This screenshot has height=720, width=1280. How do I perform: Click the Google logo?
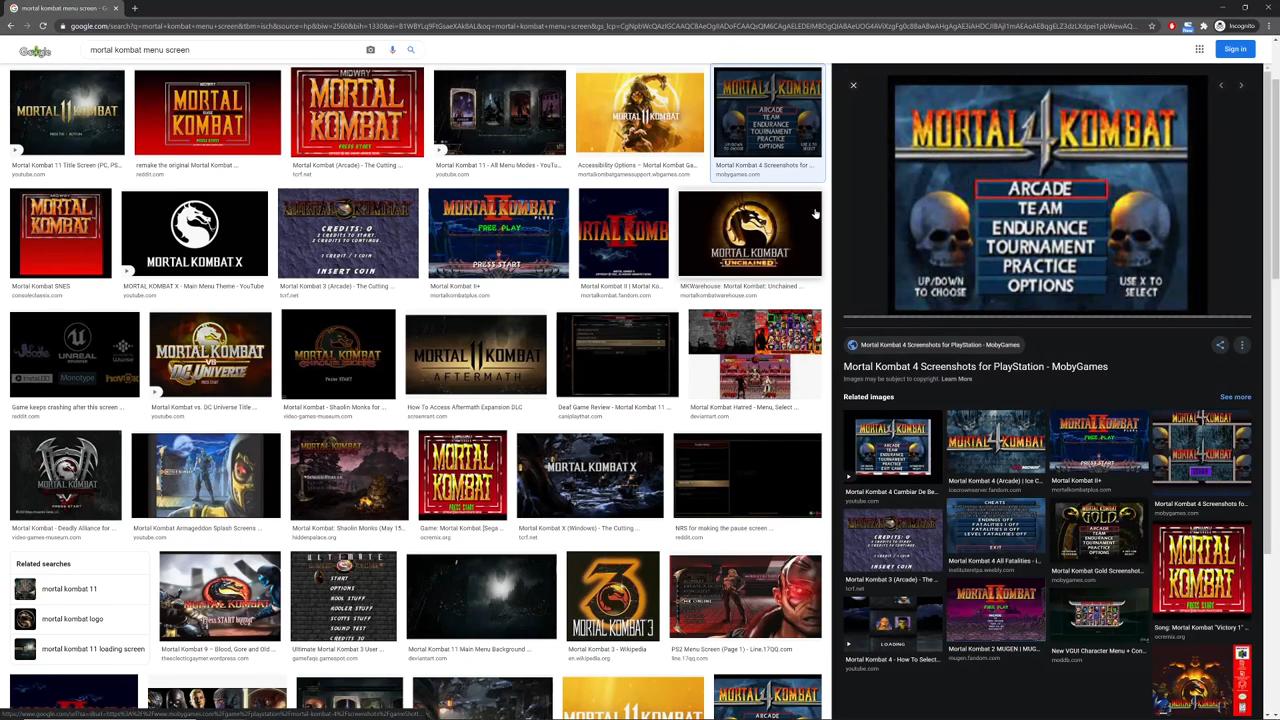point(35,50)
